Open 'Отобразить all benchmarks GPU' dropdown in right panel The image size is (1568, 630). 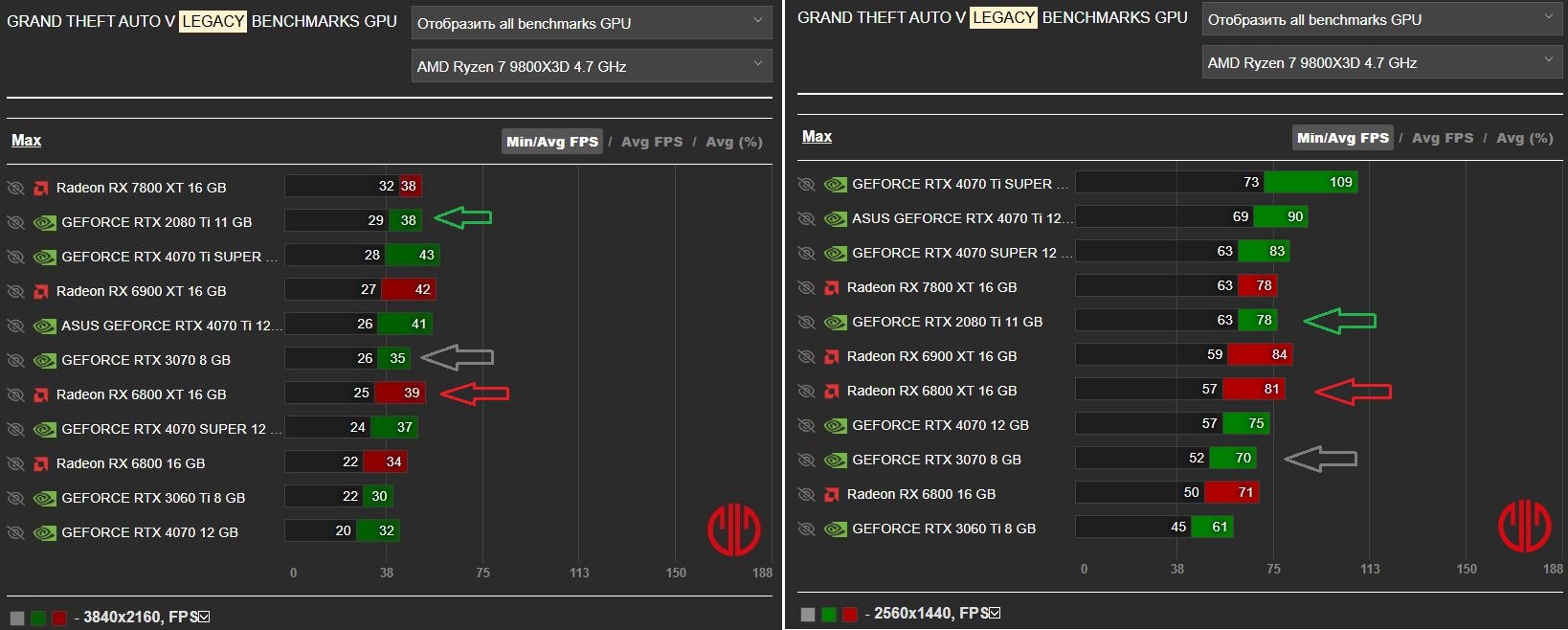[1382, 19]
